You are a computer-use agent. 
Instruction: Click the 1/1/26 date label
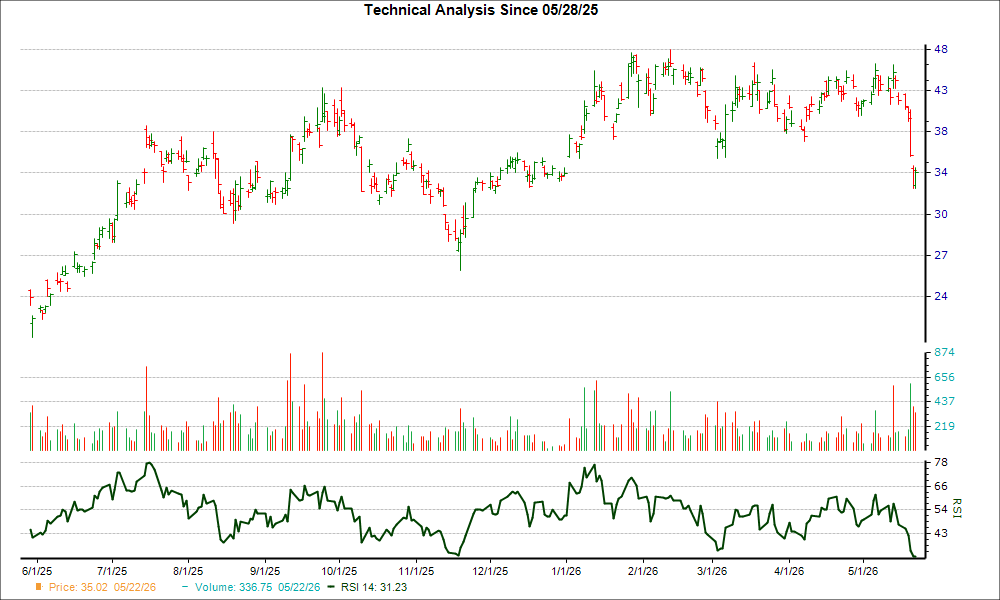click(x=566, y=571)
